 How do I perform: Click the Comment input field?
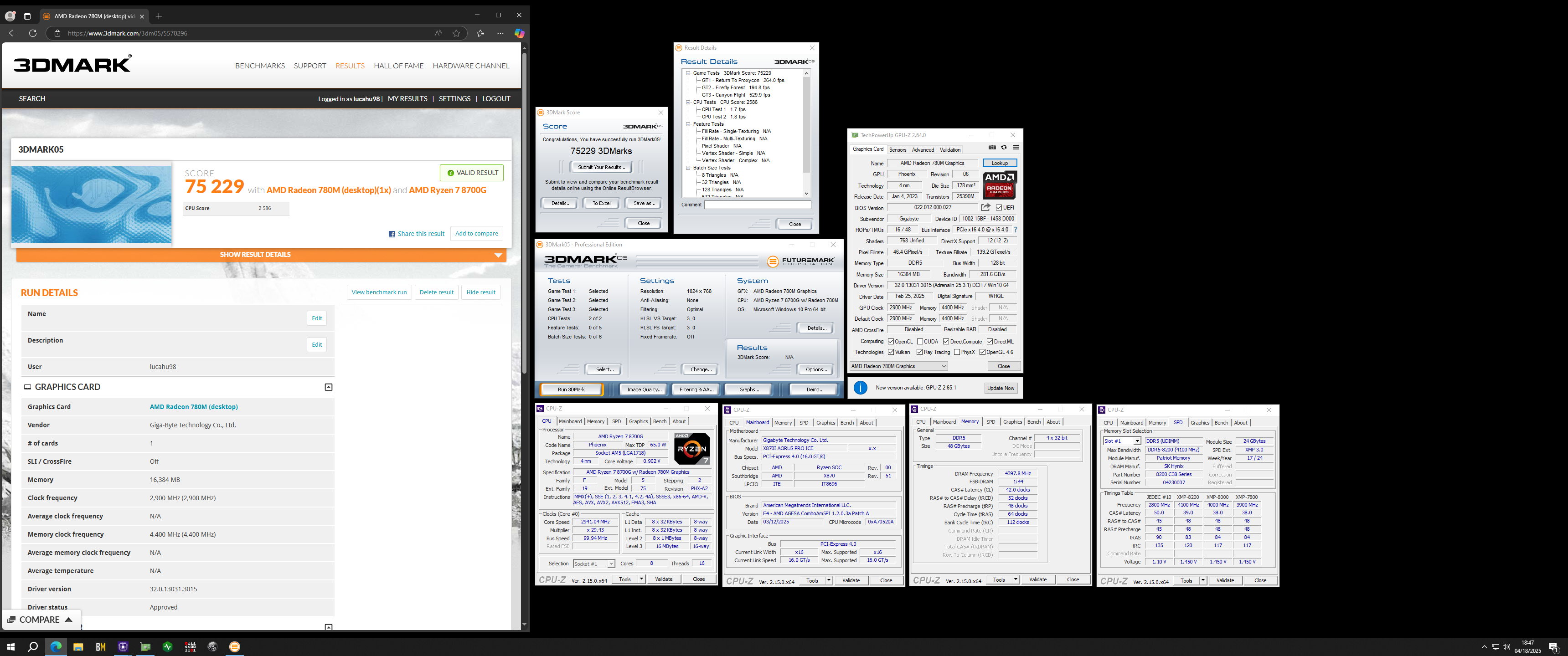(757, 205)
